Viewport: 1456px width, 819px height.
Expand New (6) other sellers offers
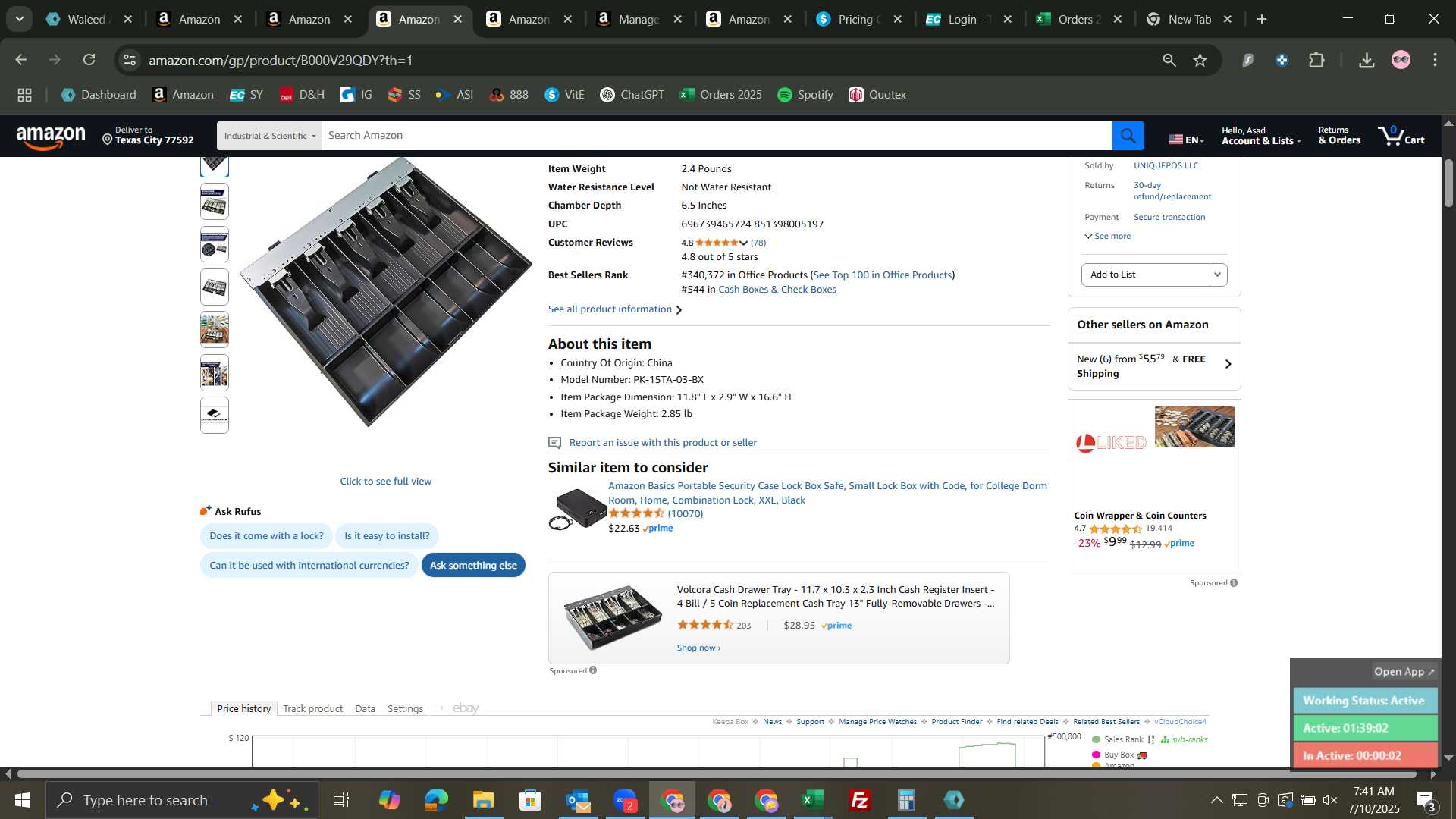click(1154, 366)
